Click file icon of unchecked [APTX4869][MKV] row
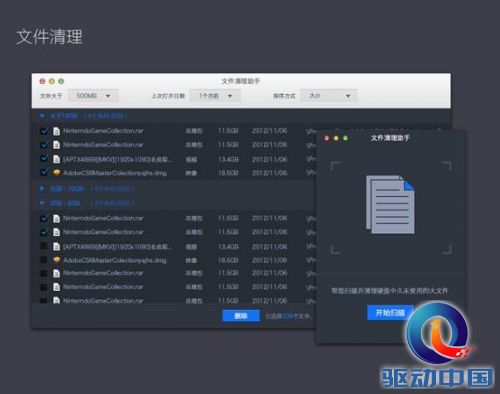 pyautogui.click(x=56, y=246)
